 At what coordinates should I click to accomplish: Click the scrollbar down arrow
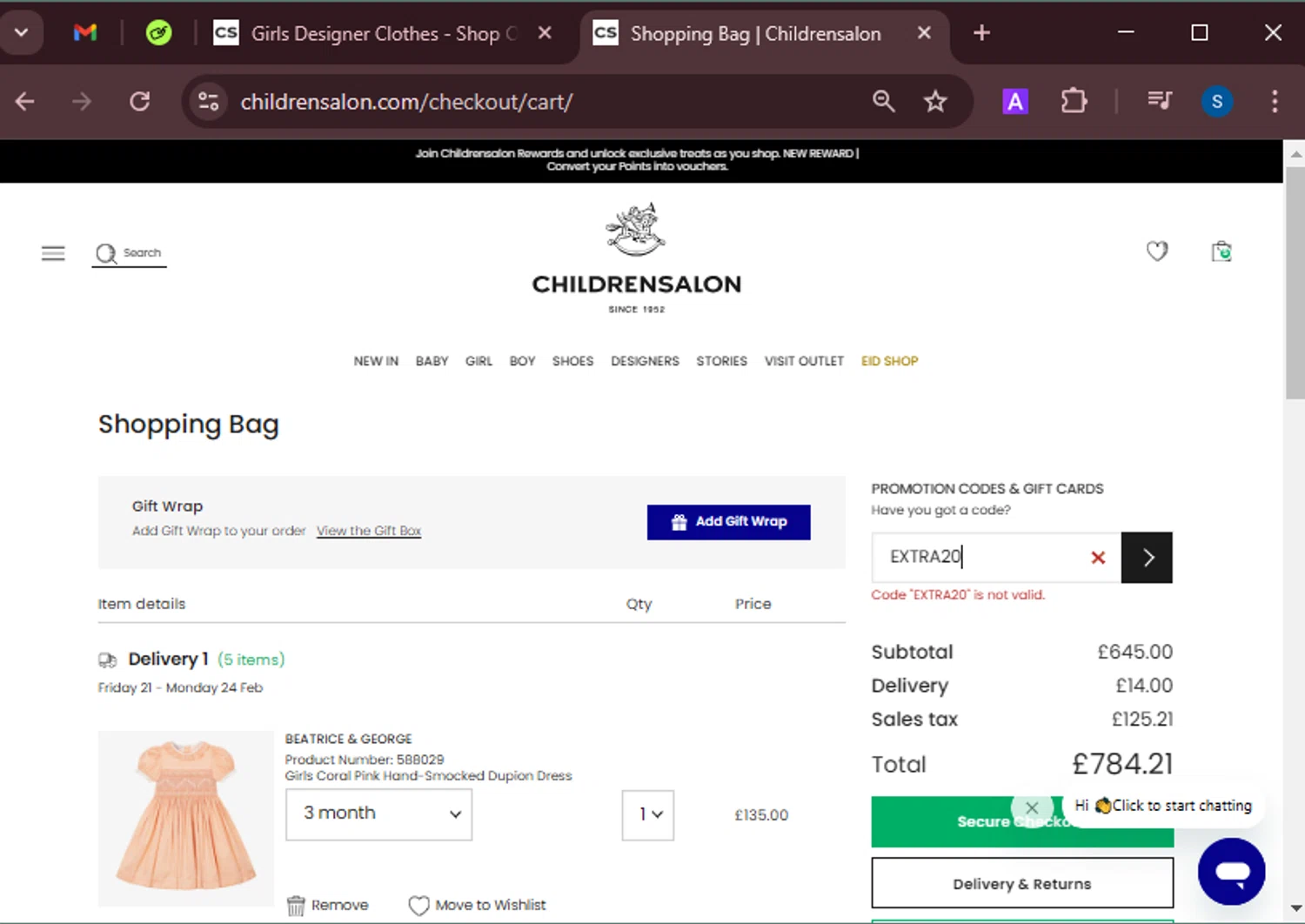(x=1295, y=910)
